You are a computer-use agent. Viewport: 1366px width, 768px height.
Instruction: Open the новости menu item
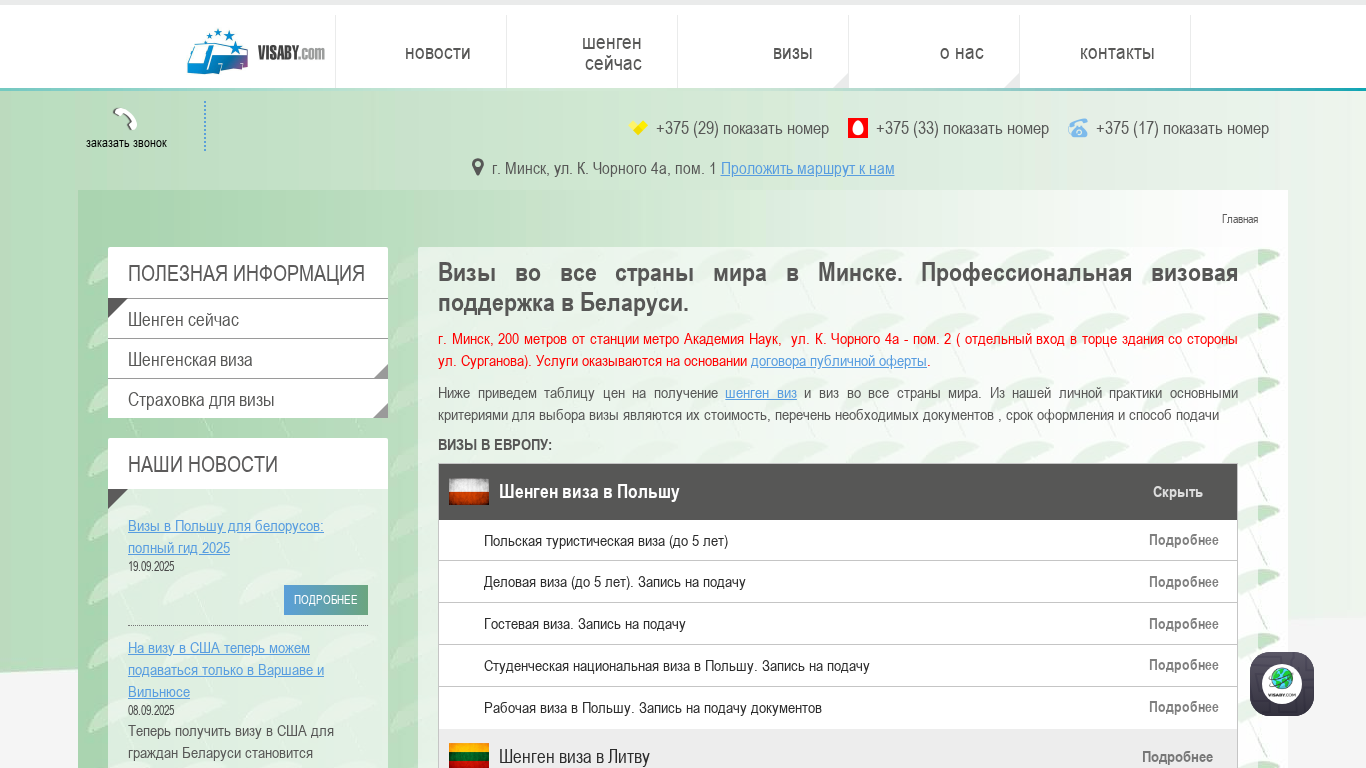437,53
